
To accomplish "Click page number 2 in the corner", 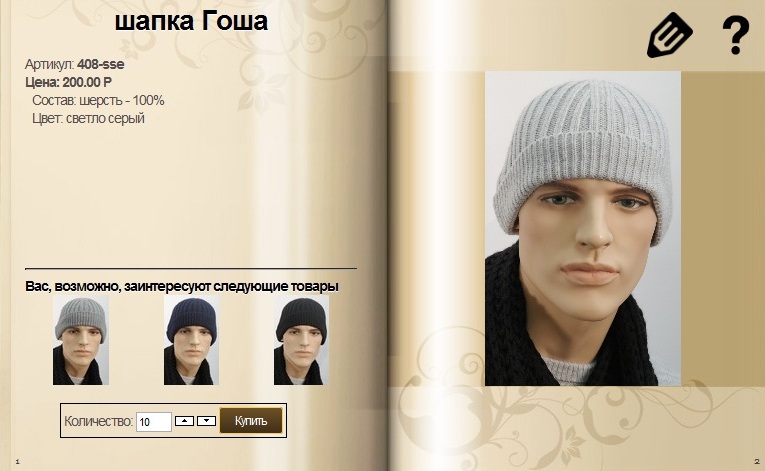I will coord(757,461).
